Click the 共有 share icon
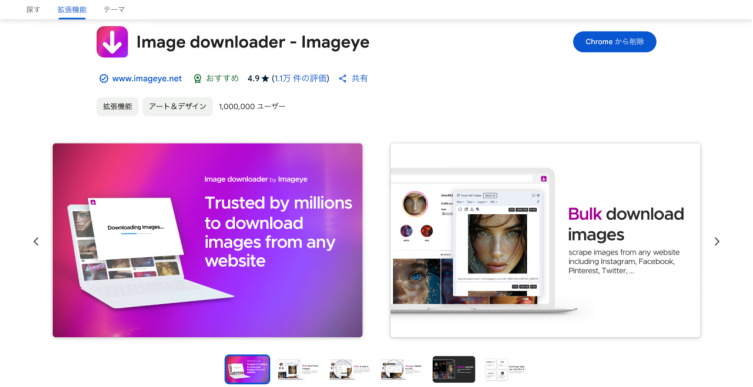The image size is (753, 387). [x=342, y=78]
